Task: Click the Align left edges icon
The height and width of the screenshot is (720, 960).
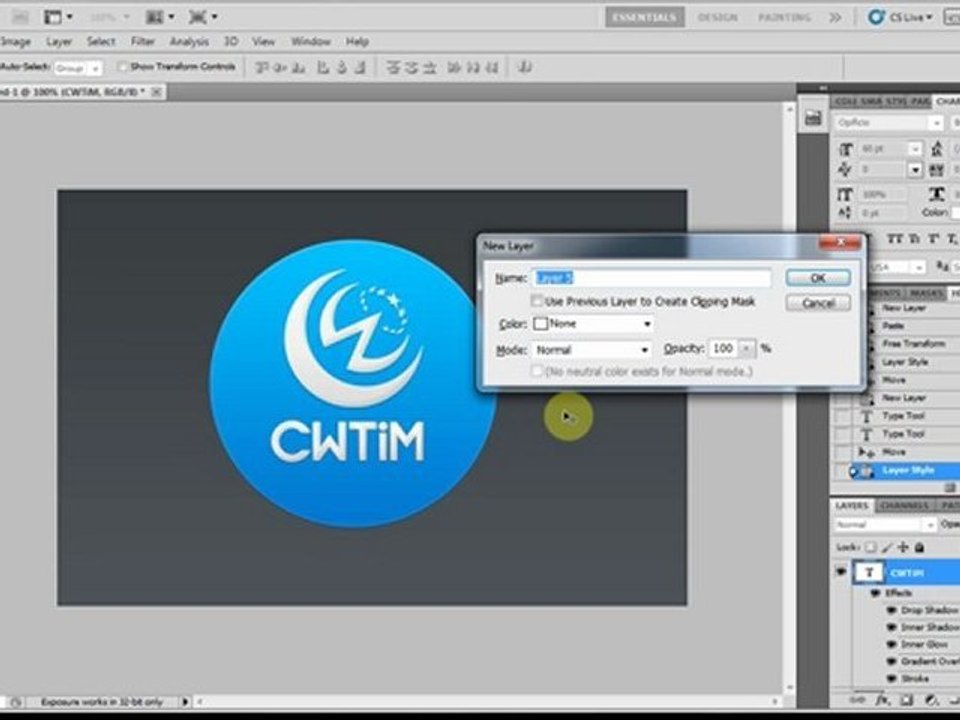Action: tap(323, 67)
